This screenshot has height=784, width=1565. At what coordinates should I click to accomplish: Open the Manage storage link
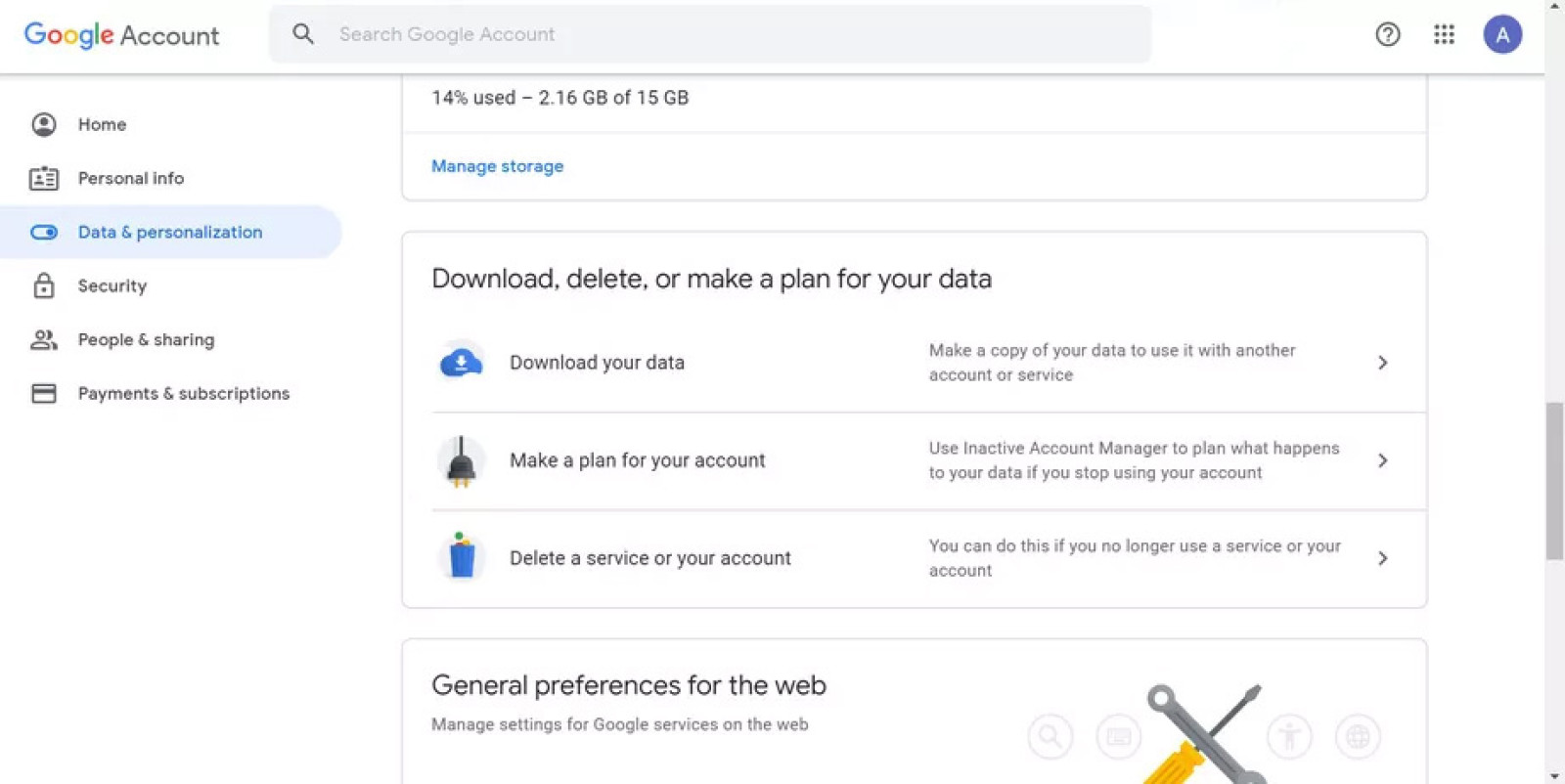pyautogui.click(x=497, y=166)
